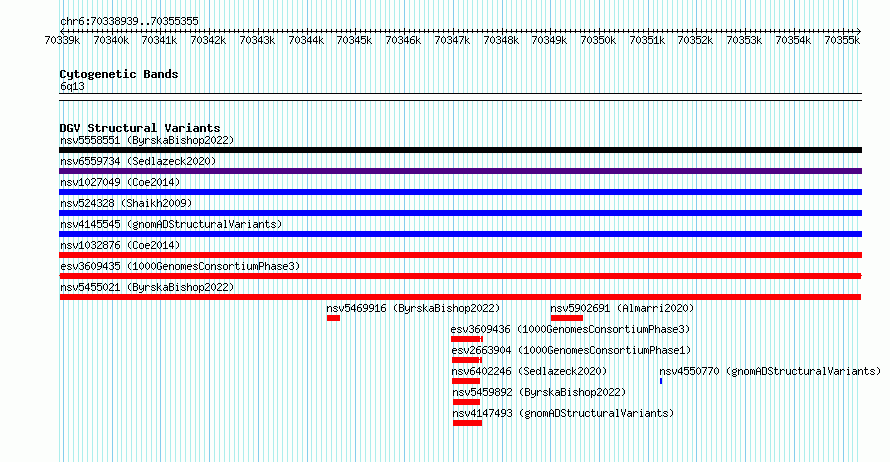Viewport: 890px width, 462px height.
Task: Click the nsv5455021 (ByrskaBishop2022) label
Action: [x=147, y=287]
